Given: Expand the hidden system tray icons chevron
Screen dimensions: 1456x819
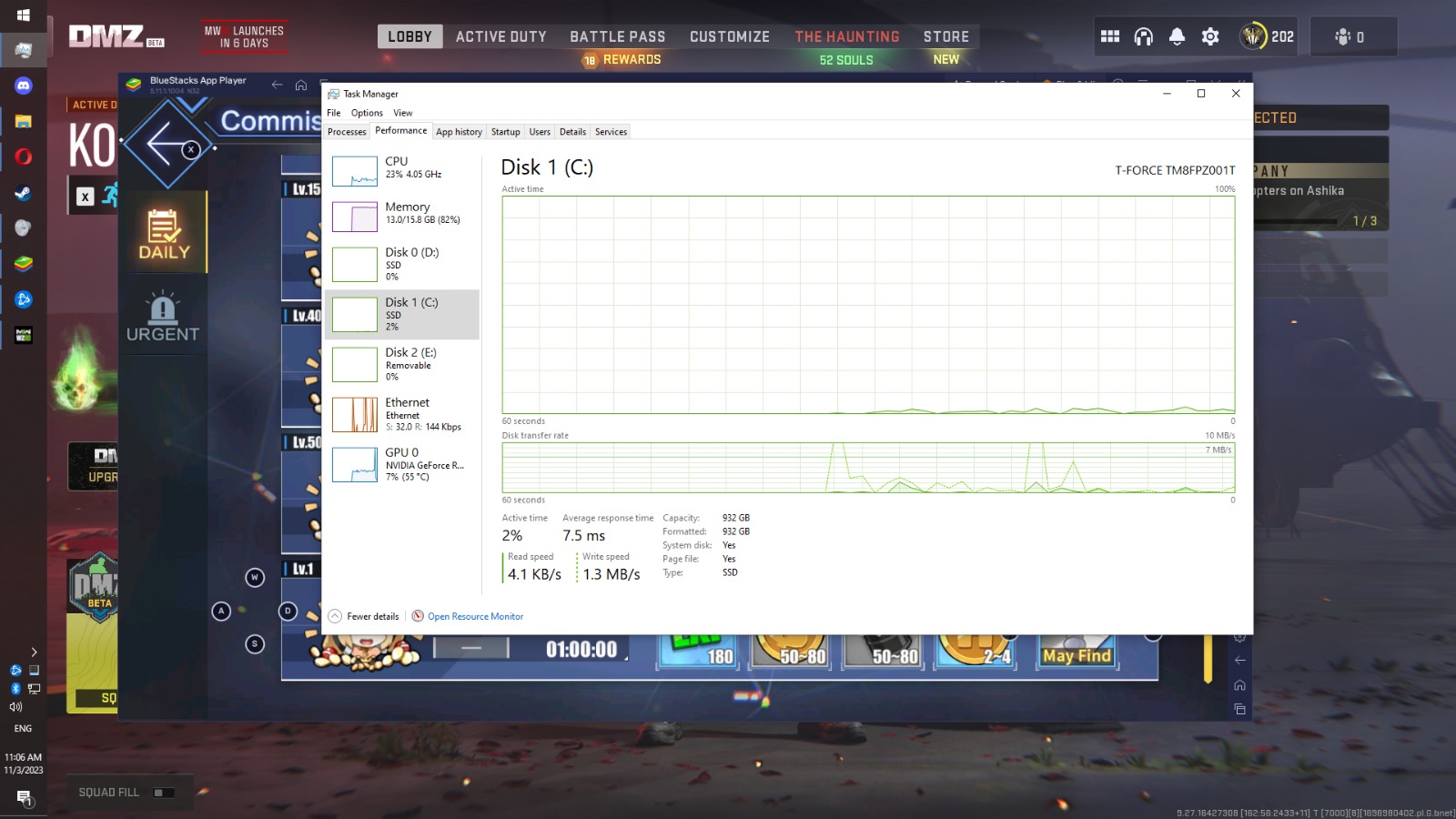Looking at the screenshot, I should coord(34,652).
